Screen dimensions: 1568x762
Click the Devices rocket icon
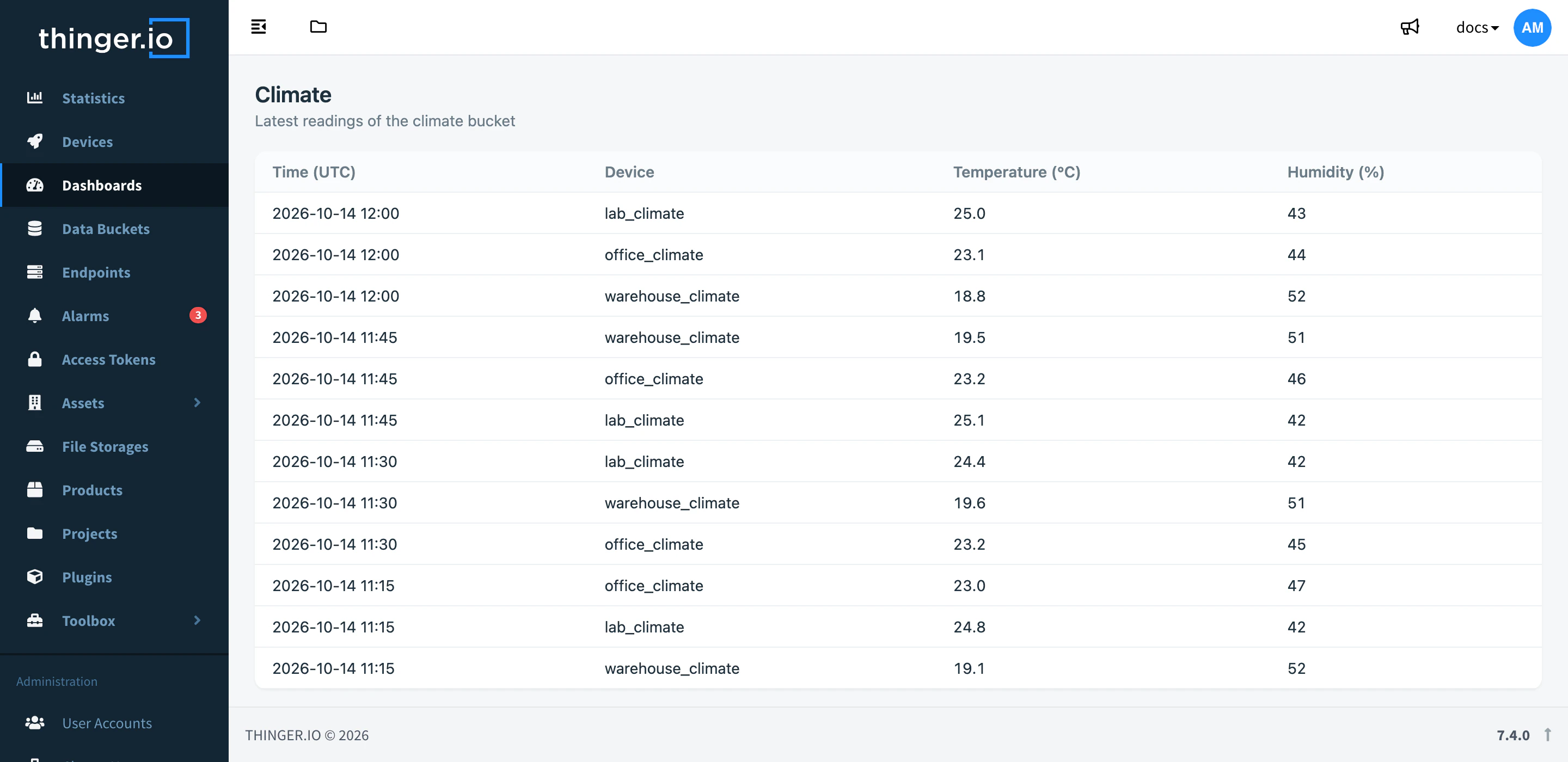click(x=35, y=141)
